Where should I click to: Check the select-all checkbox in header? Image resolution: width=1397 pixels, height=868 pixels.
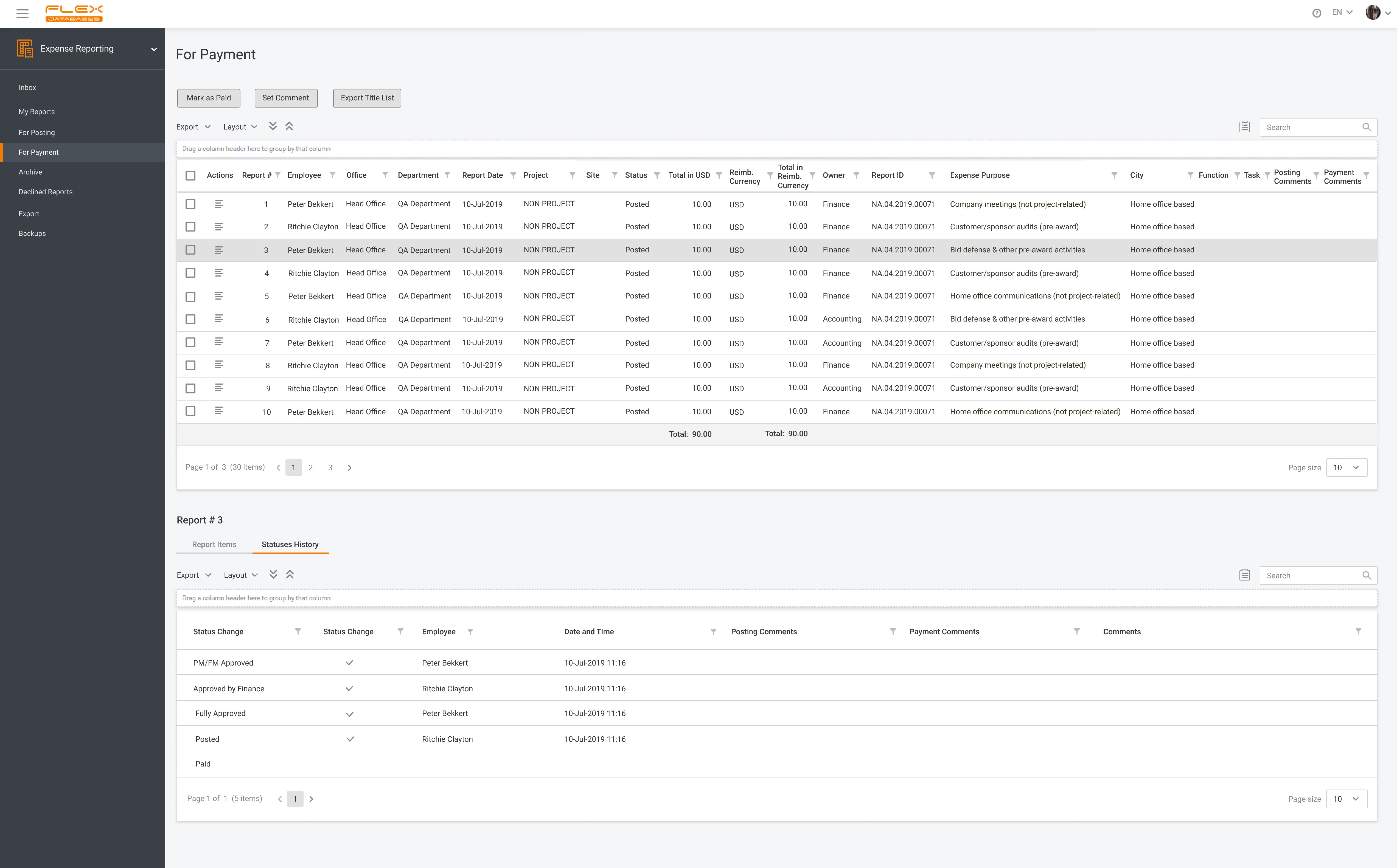pyautogui.click(x=191, y=176)
